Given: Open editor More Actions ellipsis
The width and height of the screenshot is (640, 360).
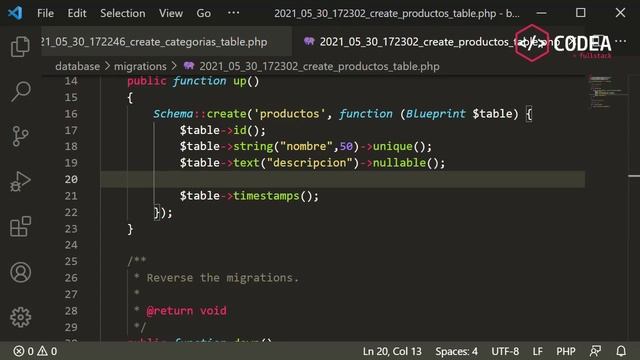Looking at the screenshot, I should tap(620, 41).
